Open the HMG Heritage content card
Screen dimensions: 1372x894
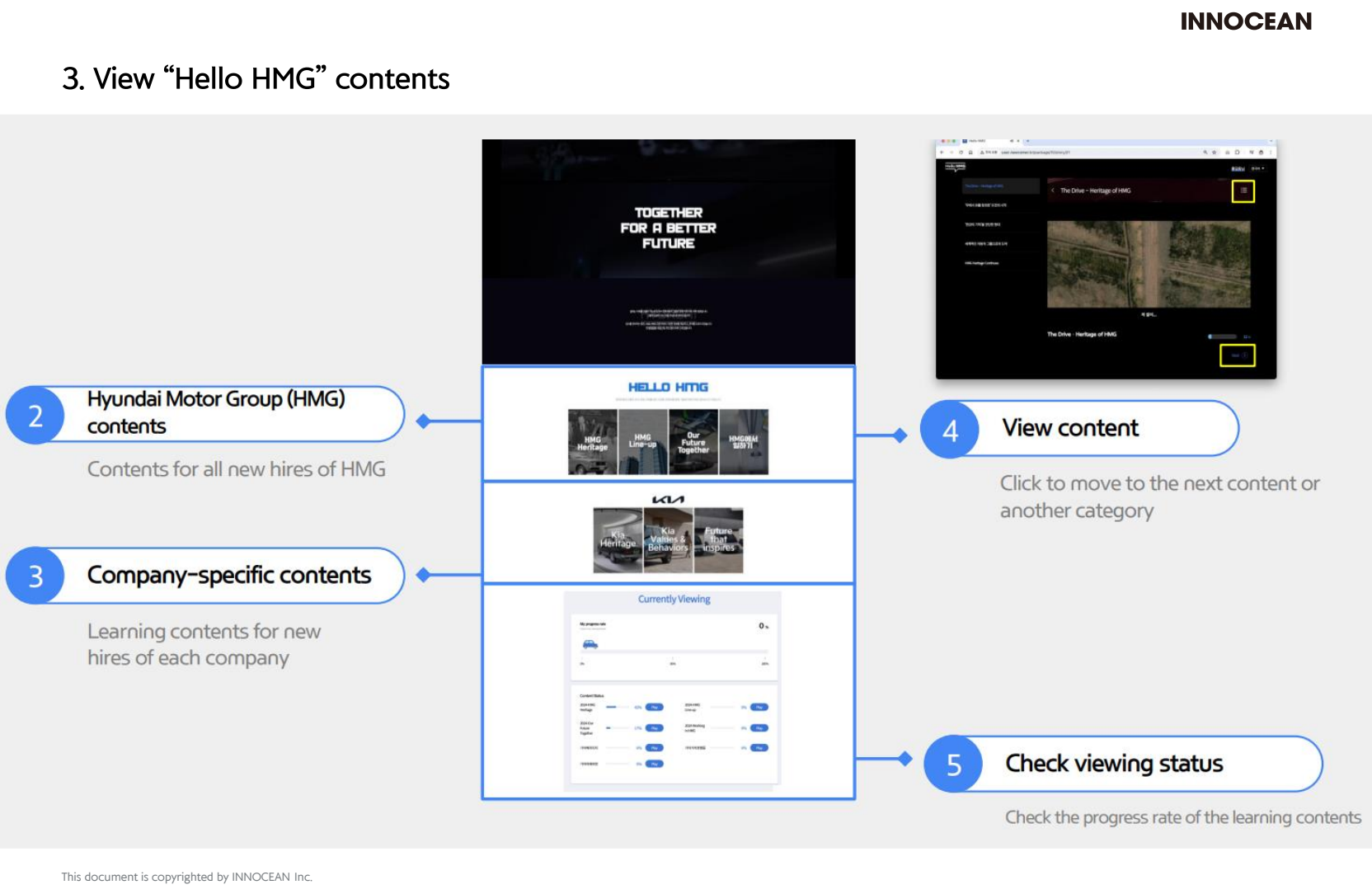point(593,442)
